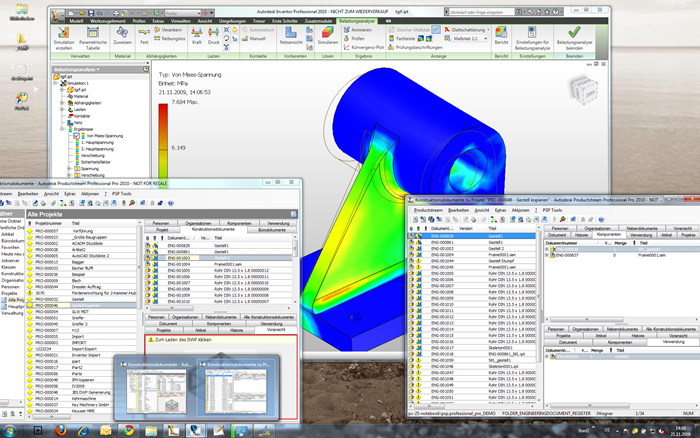Apply the Kraft load tool
700x438 pixels.
(x=197, y=36)
